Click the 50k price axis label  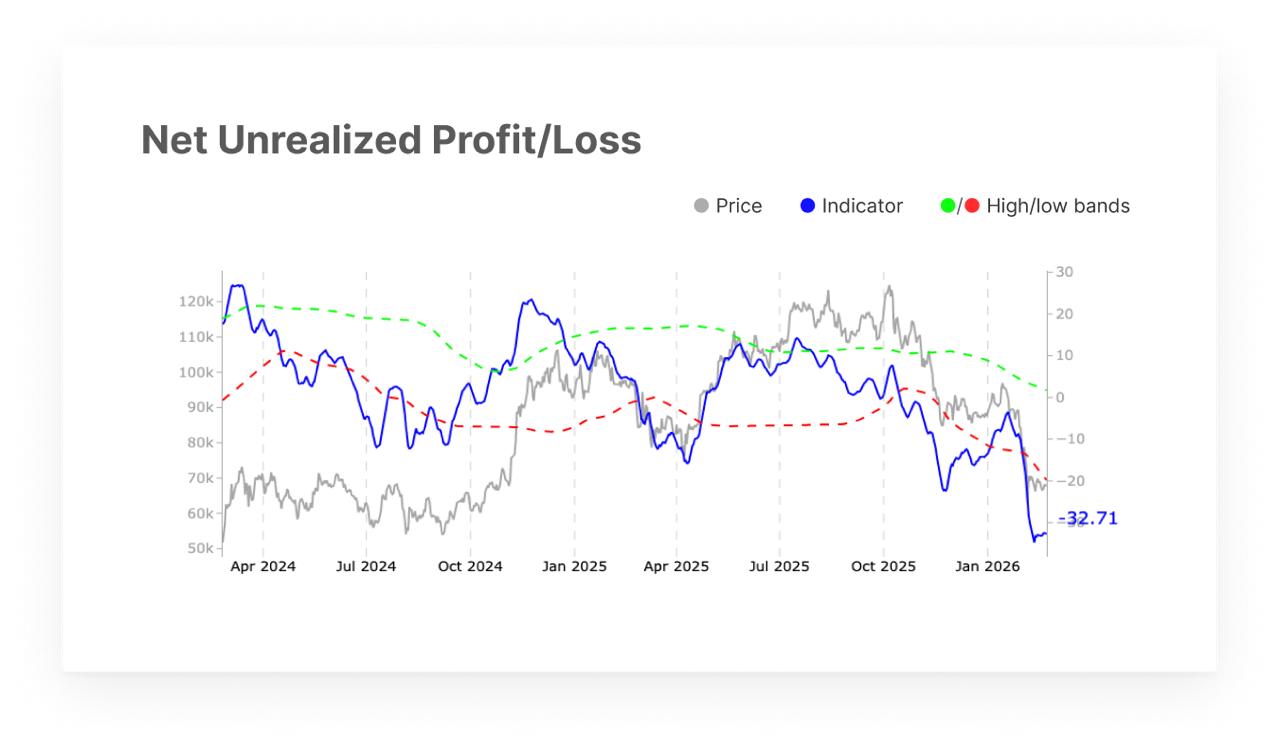pos(200,549)
